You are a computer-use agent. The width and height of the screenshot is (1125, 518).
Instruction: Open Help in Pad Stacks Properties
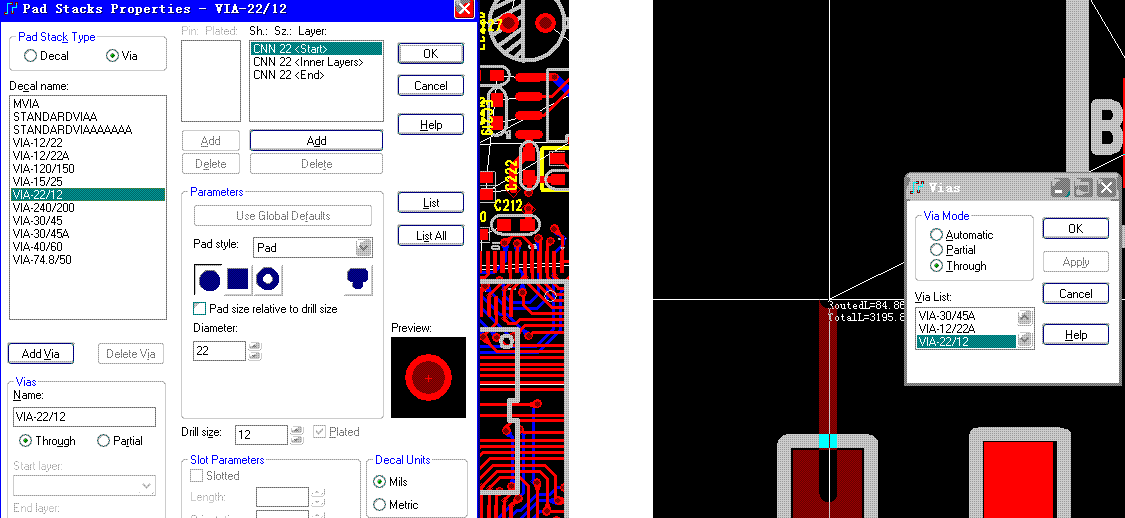(x=430, y=124)
